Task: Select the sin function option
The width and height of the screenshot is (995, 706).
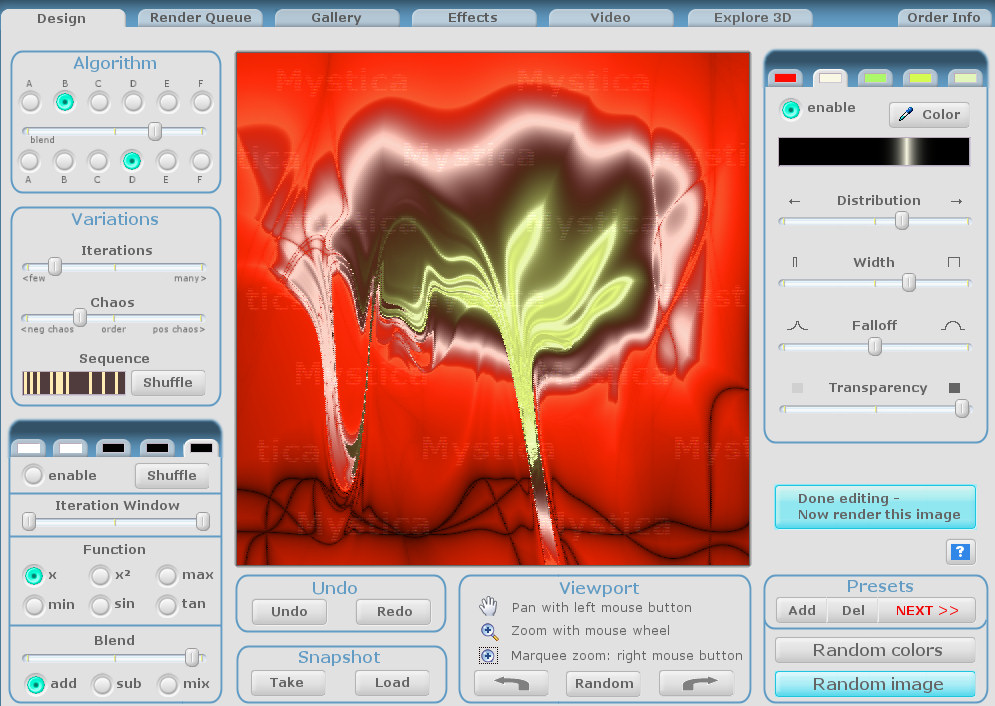Action: (x=100, y=605)
